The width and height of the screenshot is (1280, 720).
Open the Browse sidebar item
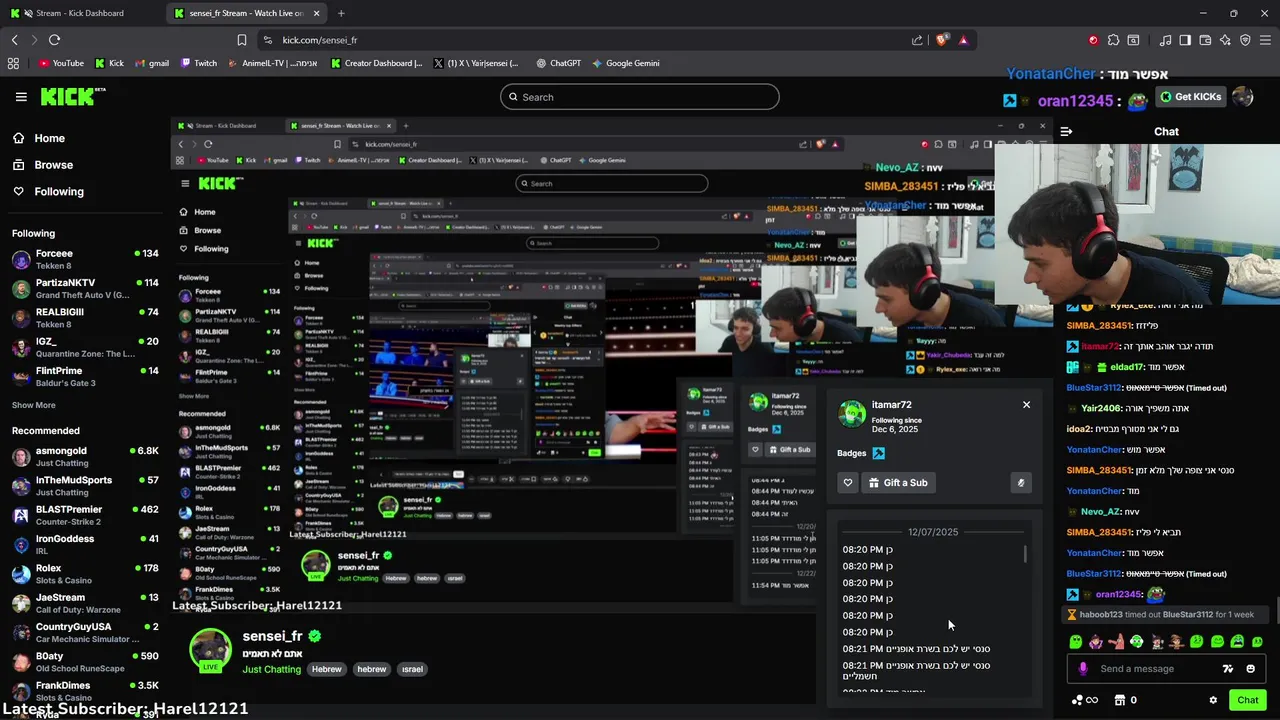(53, 165)
